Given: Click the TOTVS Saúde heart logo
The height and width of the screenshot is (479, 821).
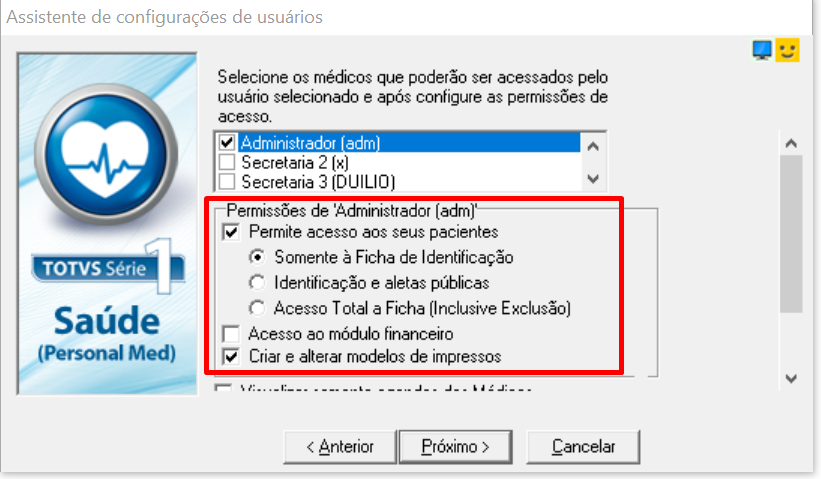Looking at the screenshot, I should [106, 154].
